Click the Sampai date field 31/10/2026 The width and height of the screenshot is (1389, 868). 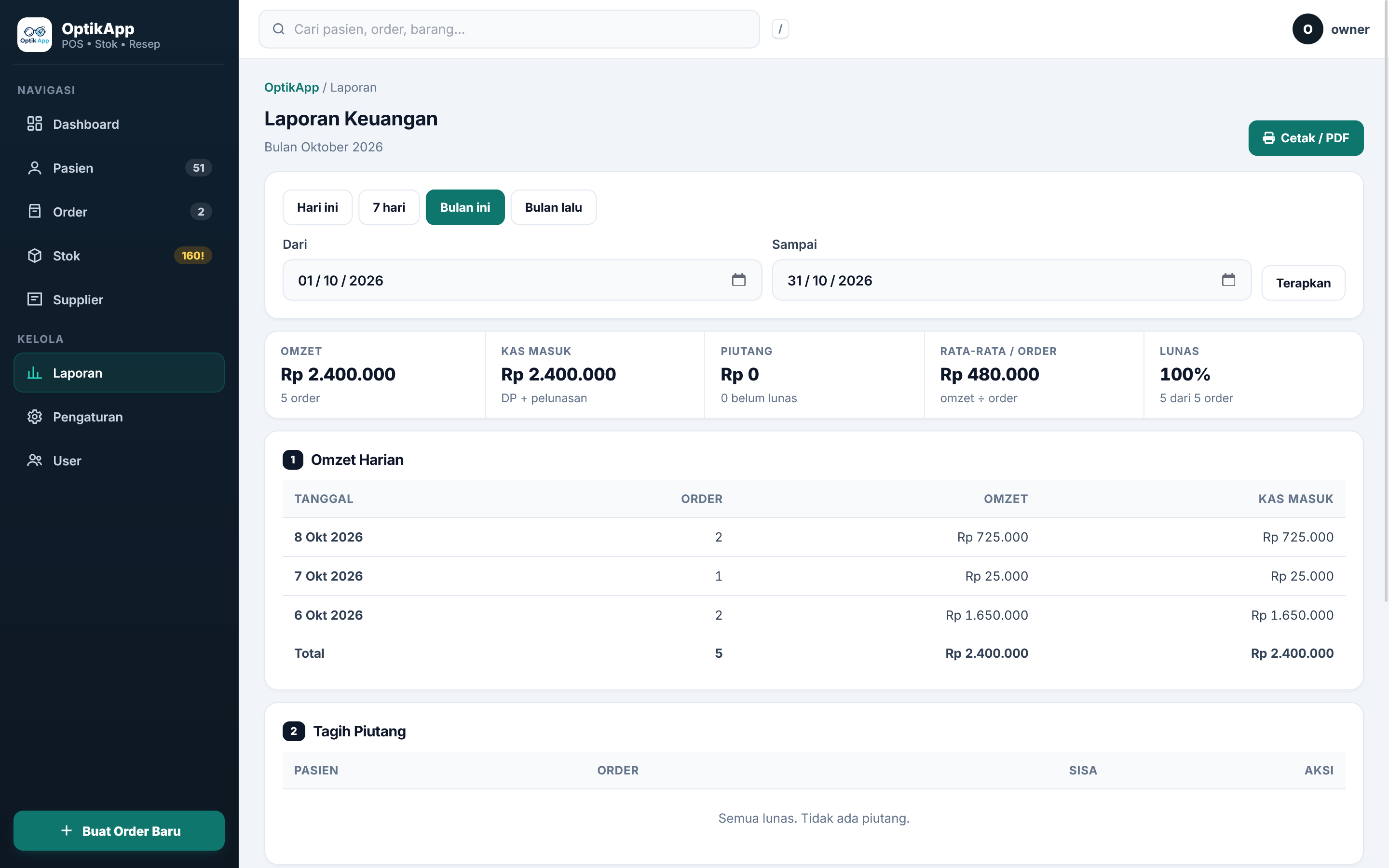click(1011, 280)
